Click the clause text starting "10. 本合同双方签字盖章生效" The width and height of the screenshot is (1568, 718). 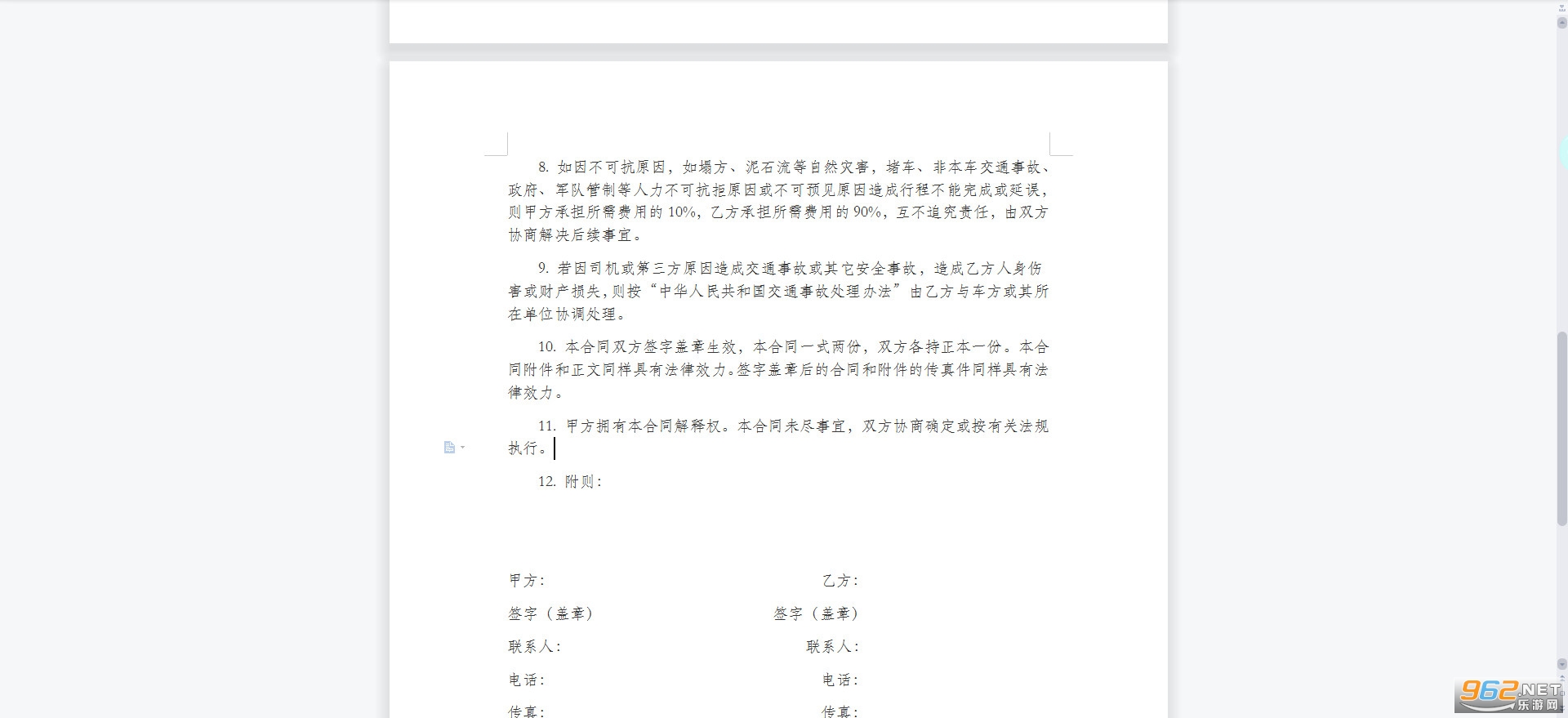[778, 369]
